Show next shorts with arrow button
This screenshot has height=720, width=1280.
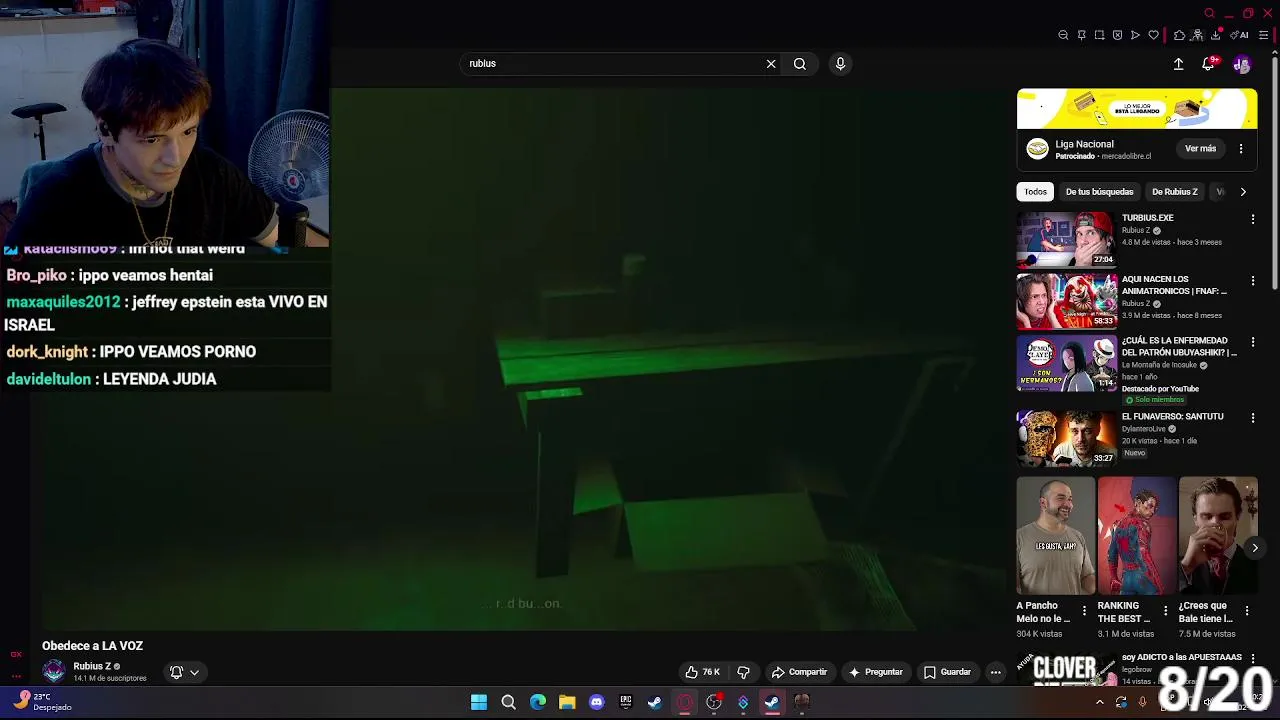(1255, 548)
